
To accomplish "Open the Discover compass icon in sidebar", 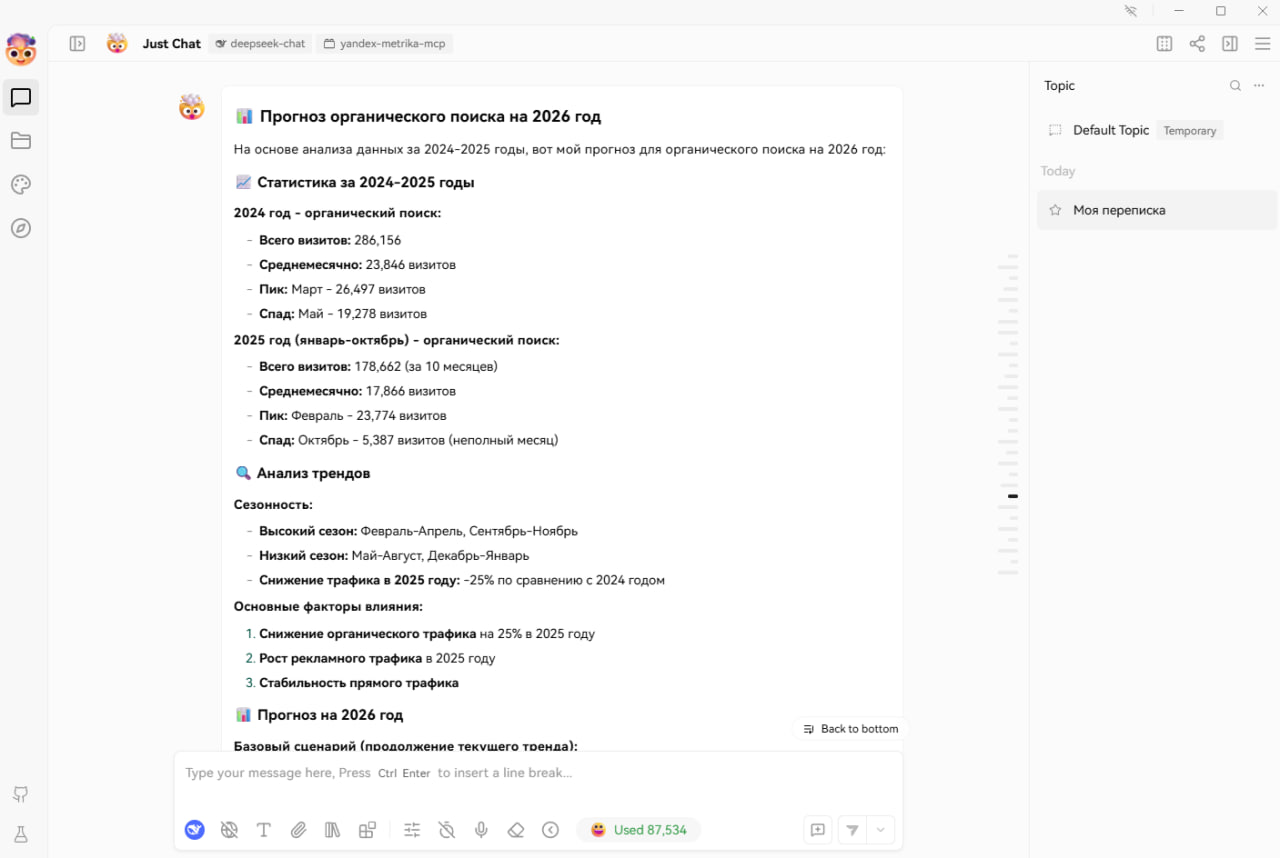I will click(x=21, y=229).
